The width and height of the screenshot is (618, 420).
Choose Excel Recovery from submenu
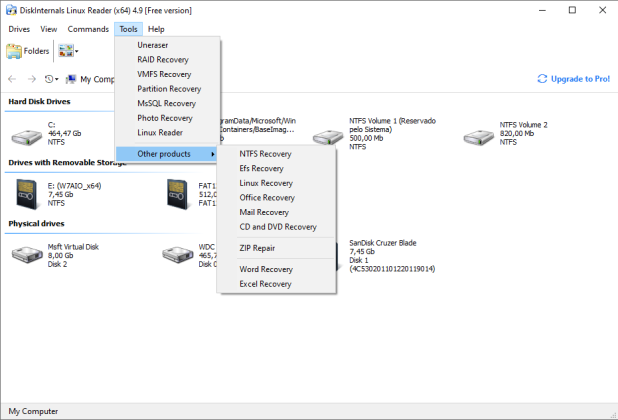[x=277, y=284]
